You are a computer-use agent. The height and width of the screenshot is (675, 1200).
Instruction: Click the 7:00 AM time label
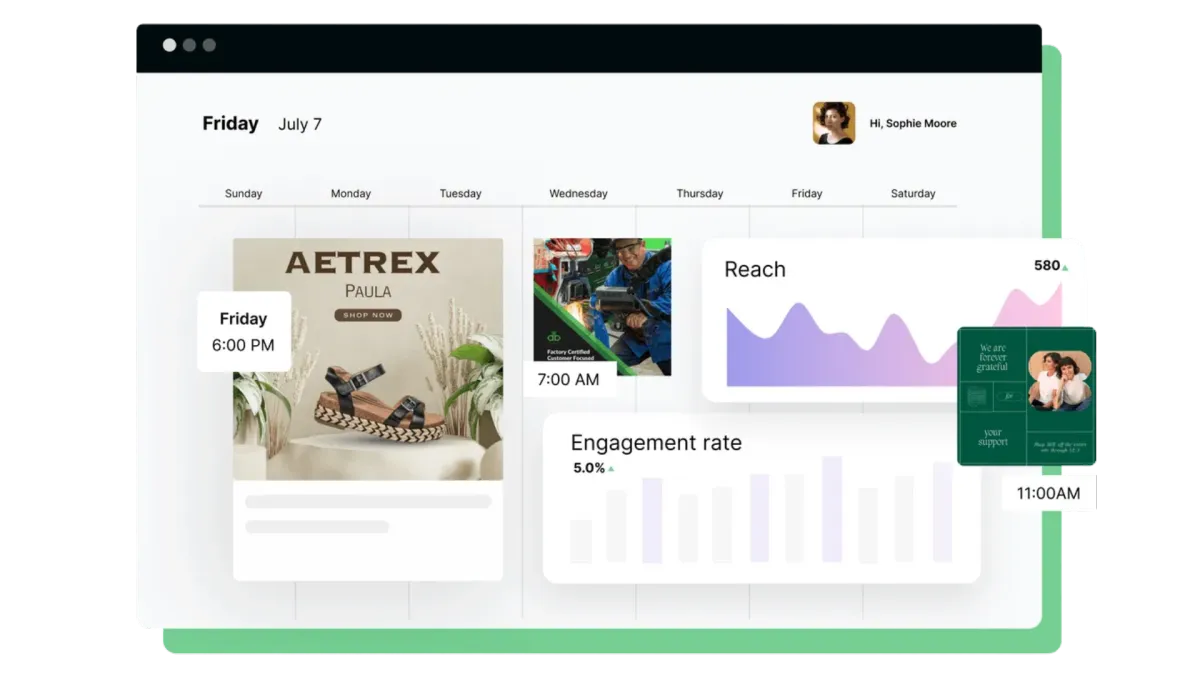[568, 380]
